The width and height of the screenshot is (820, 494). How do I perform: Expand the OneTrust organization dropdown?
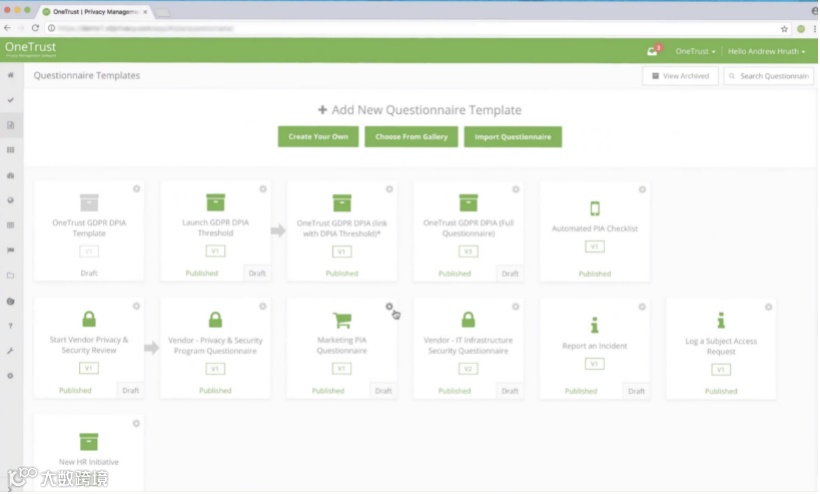[x=696, y=51]
